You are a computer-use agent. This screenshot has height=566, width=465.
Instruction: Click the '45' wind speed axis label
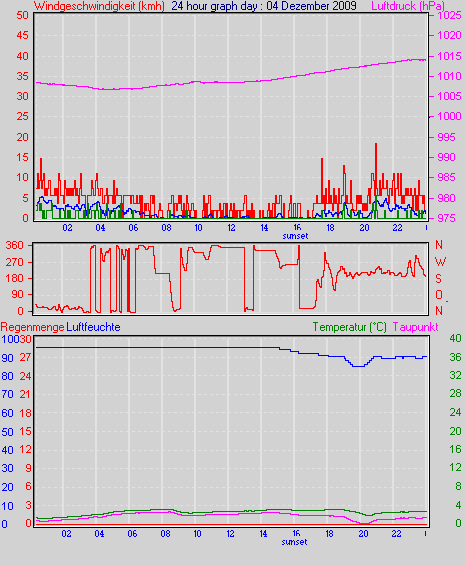point(22,35)
